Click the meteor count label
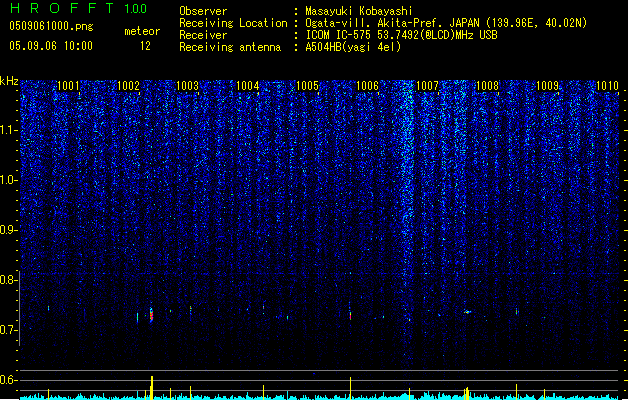 pyautogui.click(x=142, y=31)
